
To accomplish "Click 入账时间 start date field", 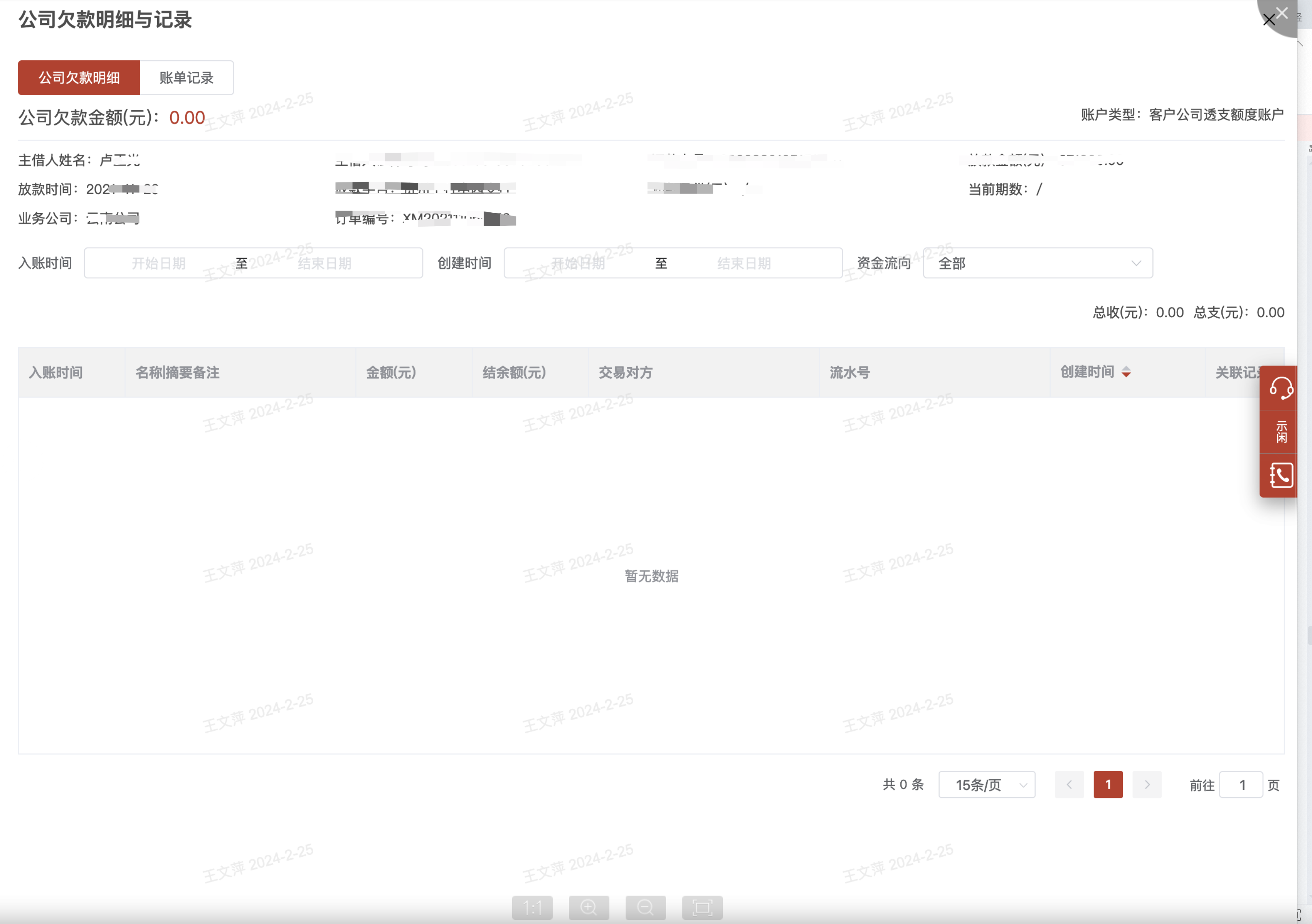I will 159,263.
